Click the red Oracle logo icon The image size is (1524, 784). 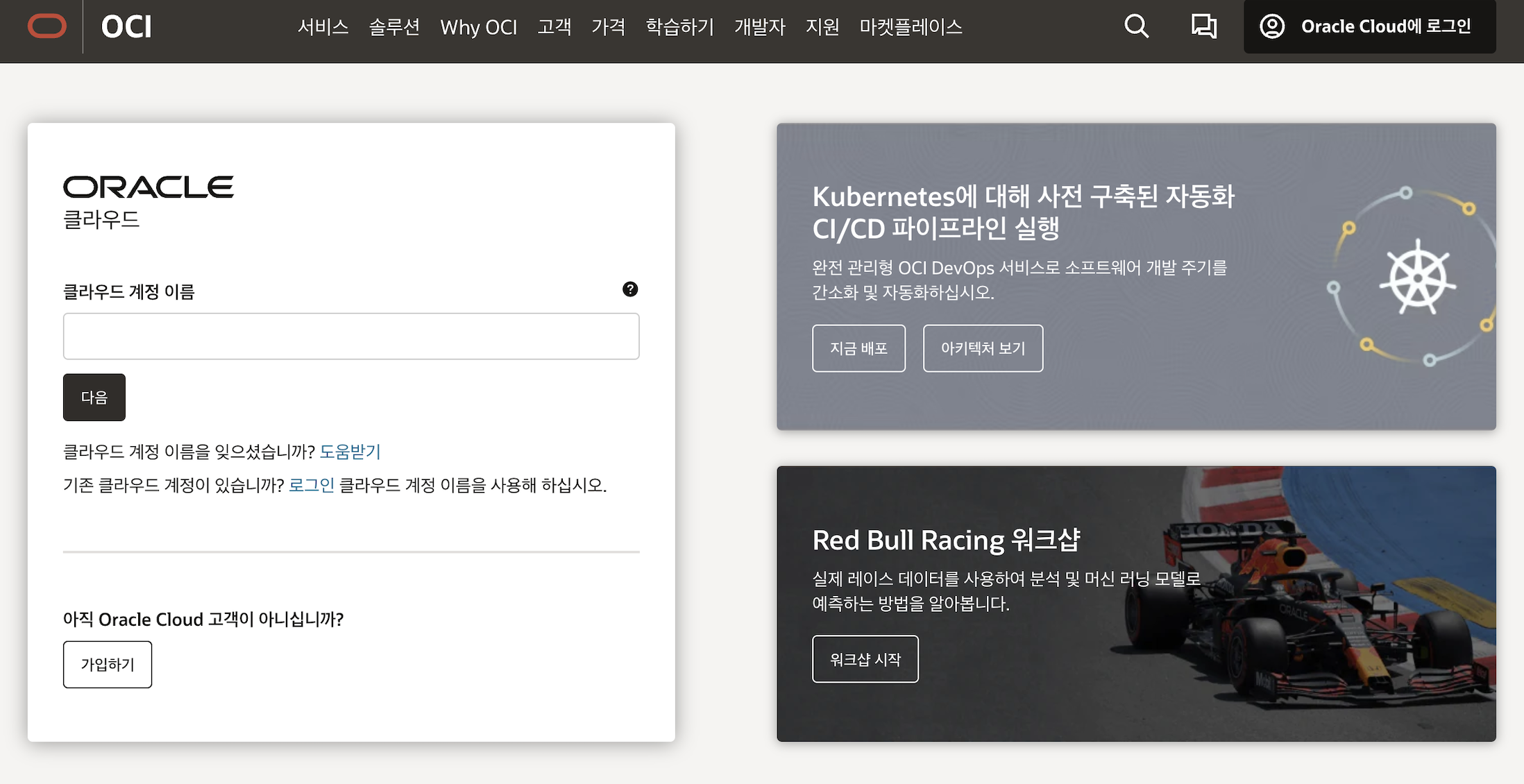tap(47, 26)
